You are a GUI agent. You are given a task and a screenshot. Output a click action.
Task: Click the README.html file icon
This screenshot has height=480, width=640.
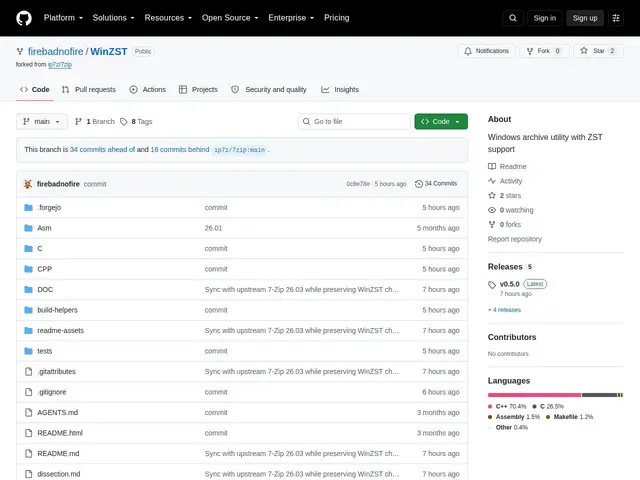coord(28,433)
